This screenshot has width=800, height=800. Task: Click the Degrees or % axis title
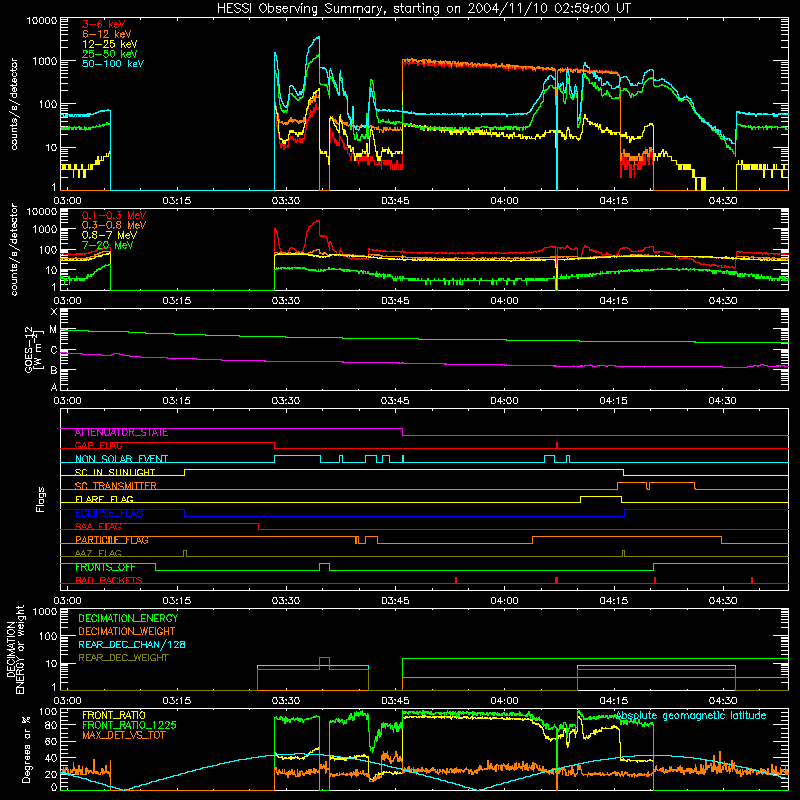tap(26, 749)
